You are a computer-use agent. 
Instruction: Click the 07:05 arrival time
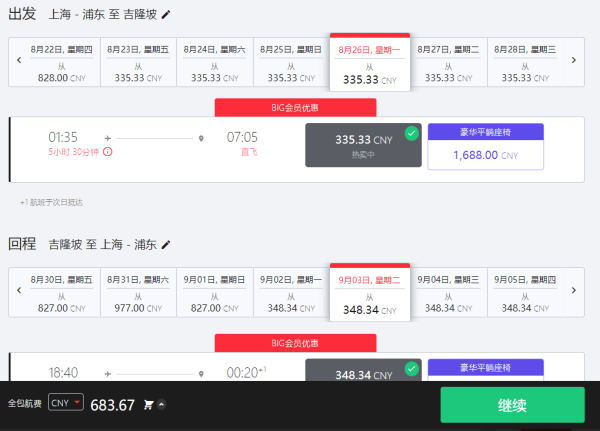coord(242,137)
